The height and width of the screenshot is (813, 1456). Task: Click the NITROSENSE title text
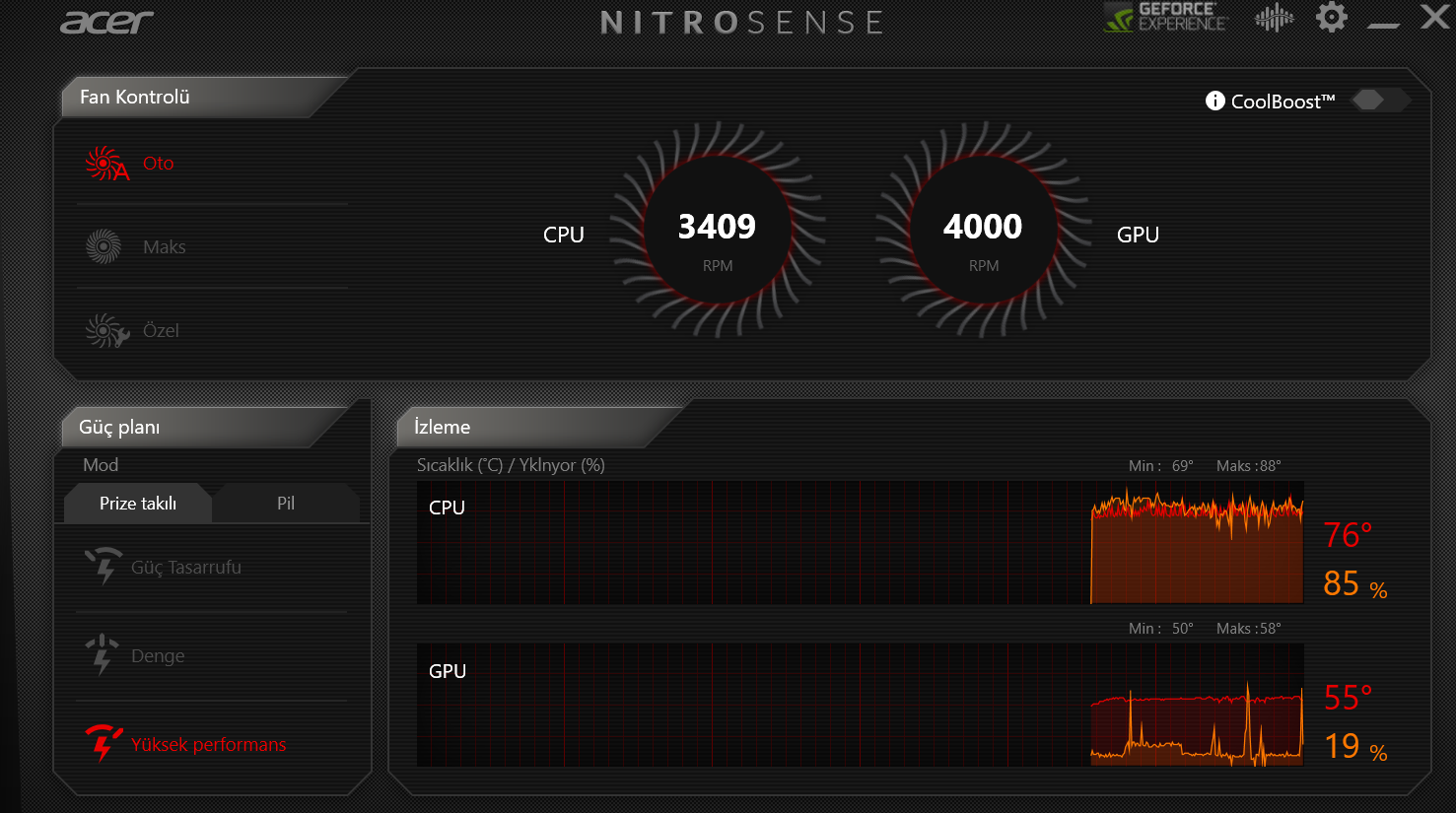point(741,23)
